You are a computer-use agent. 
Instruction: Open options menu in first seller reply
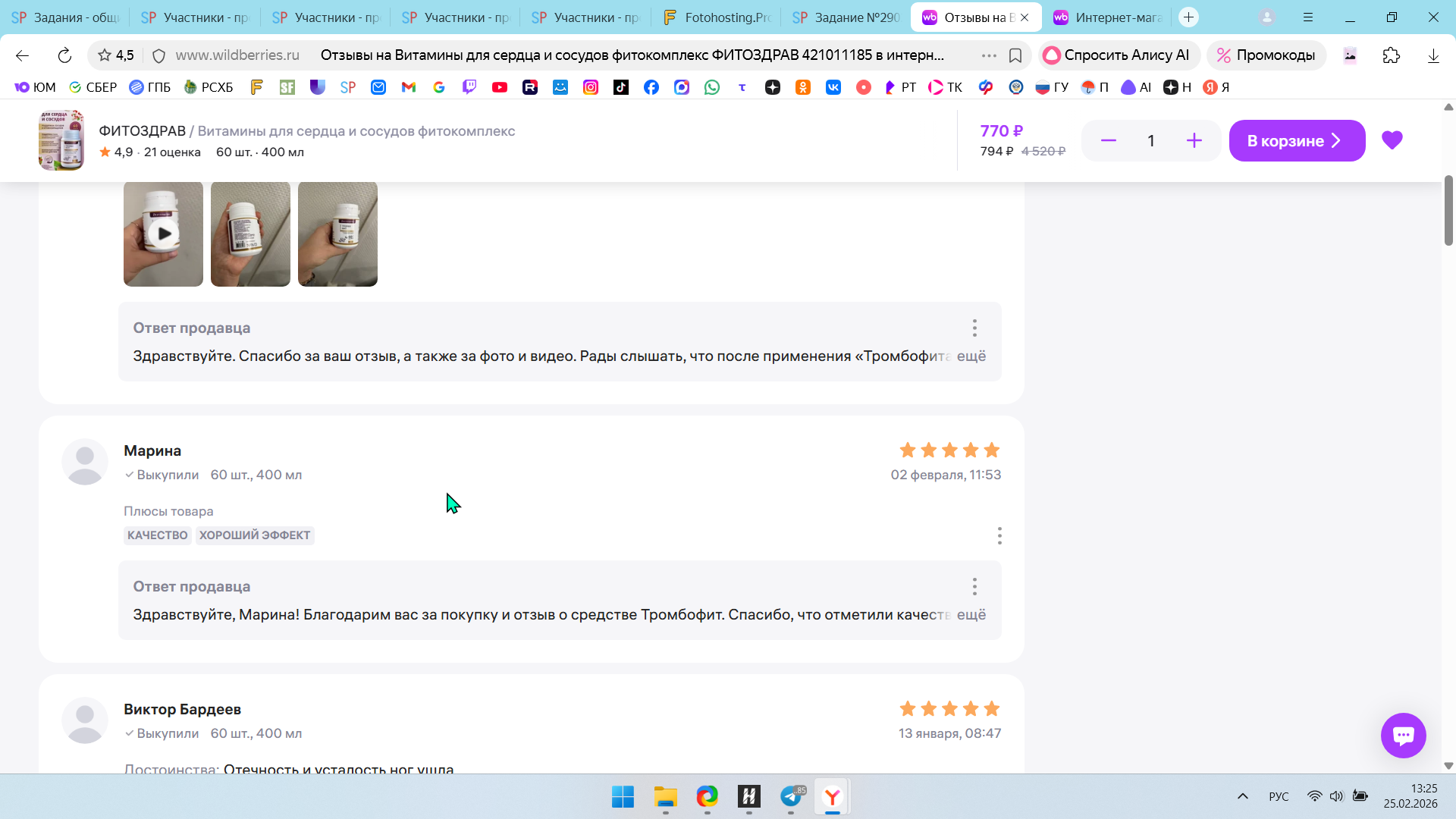(x=974, y=328)
